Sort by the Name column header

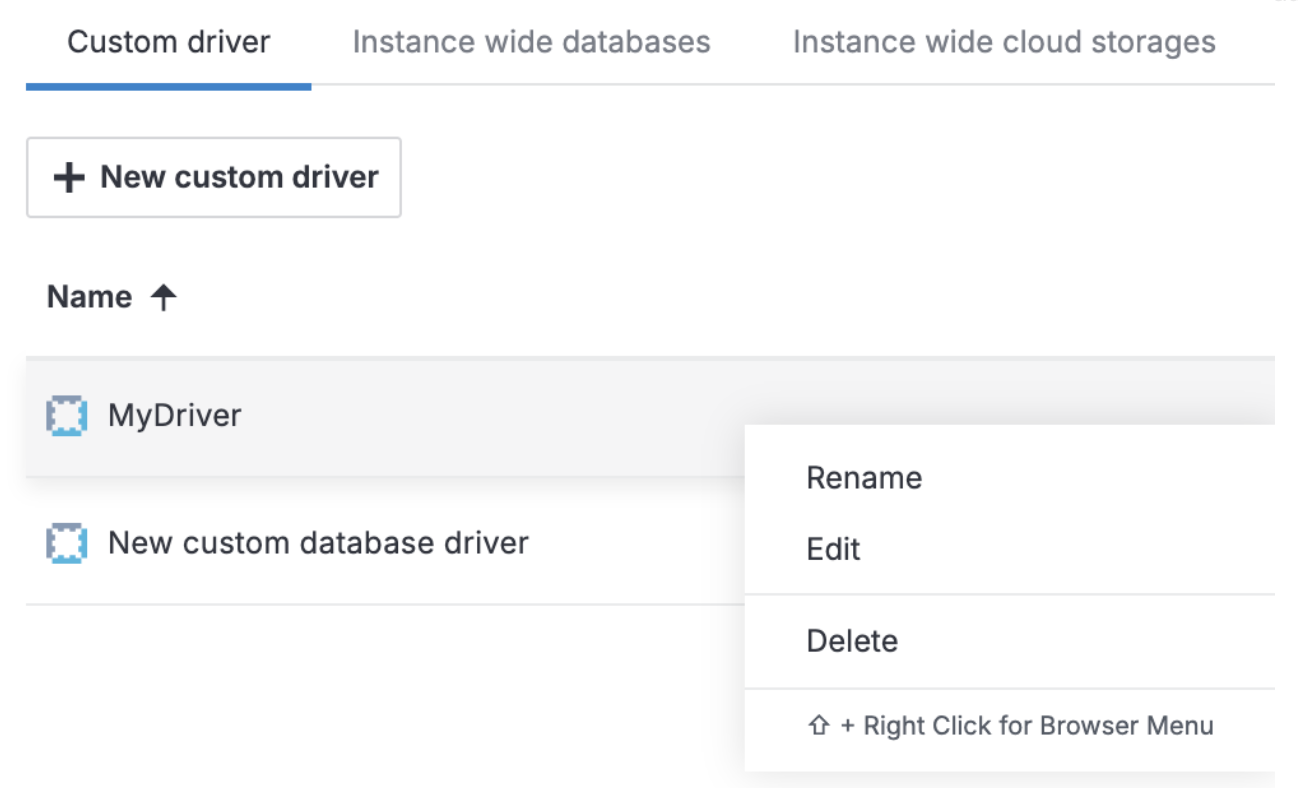click(89, 297)
